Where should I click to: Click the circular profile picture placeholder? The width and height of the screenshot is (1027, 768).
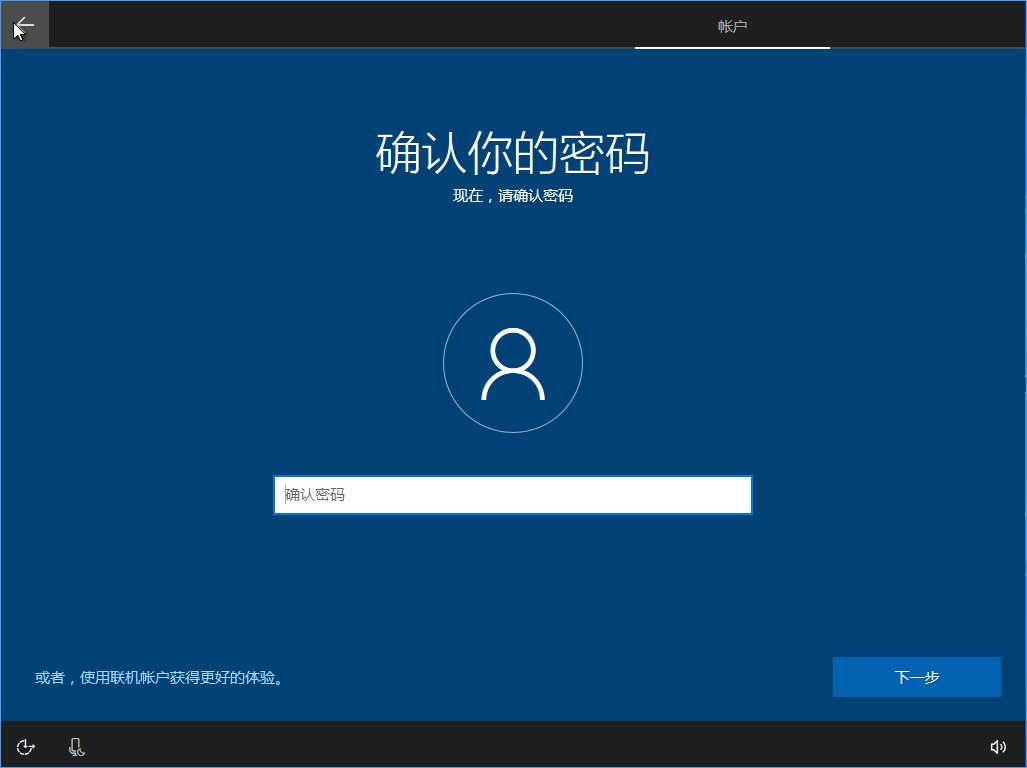click(x=512, y=363)
